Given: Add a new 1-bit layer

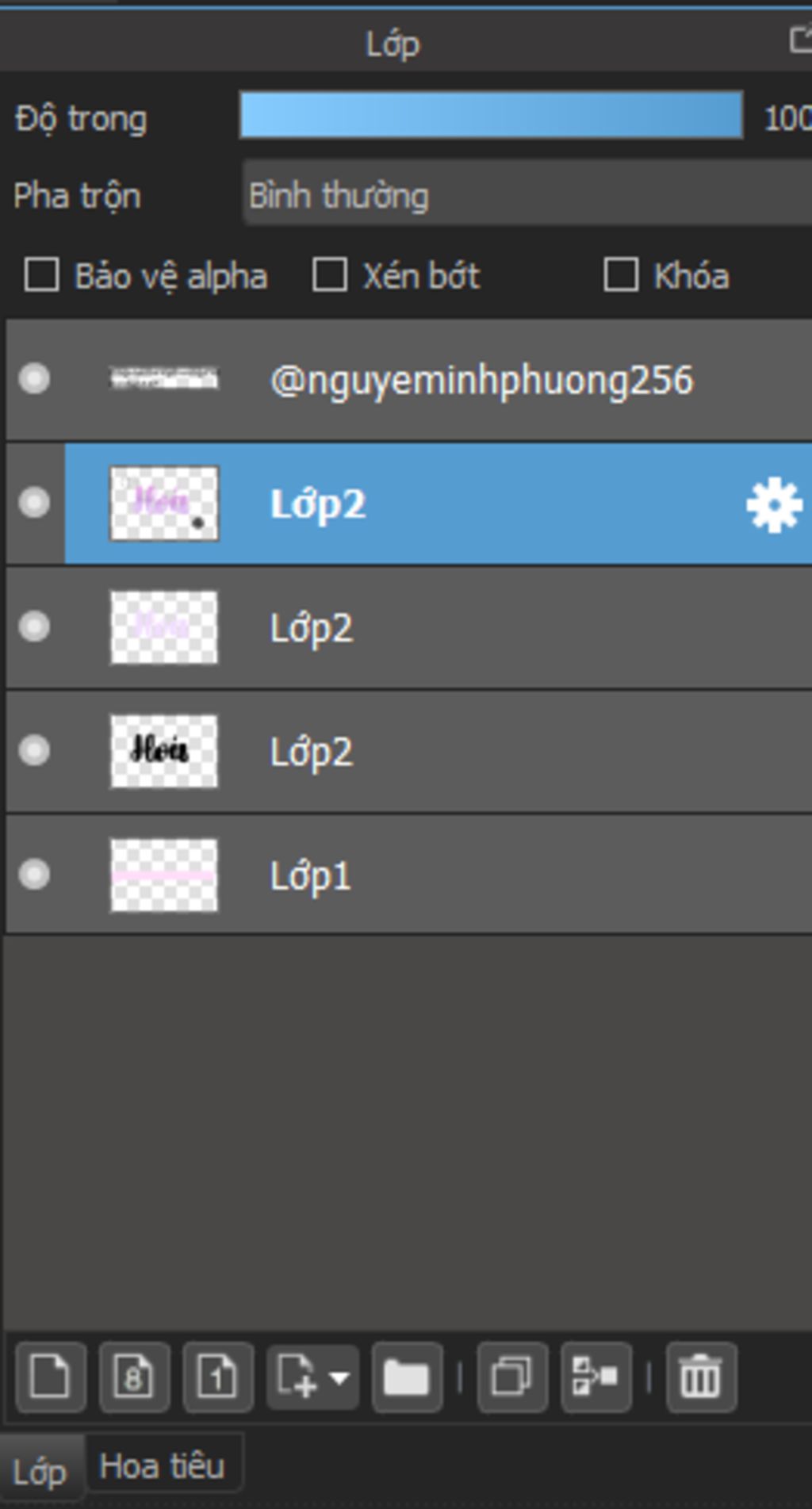Looking at the screenshot, I should click(x=218, y=1377).
